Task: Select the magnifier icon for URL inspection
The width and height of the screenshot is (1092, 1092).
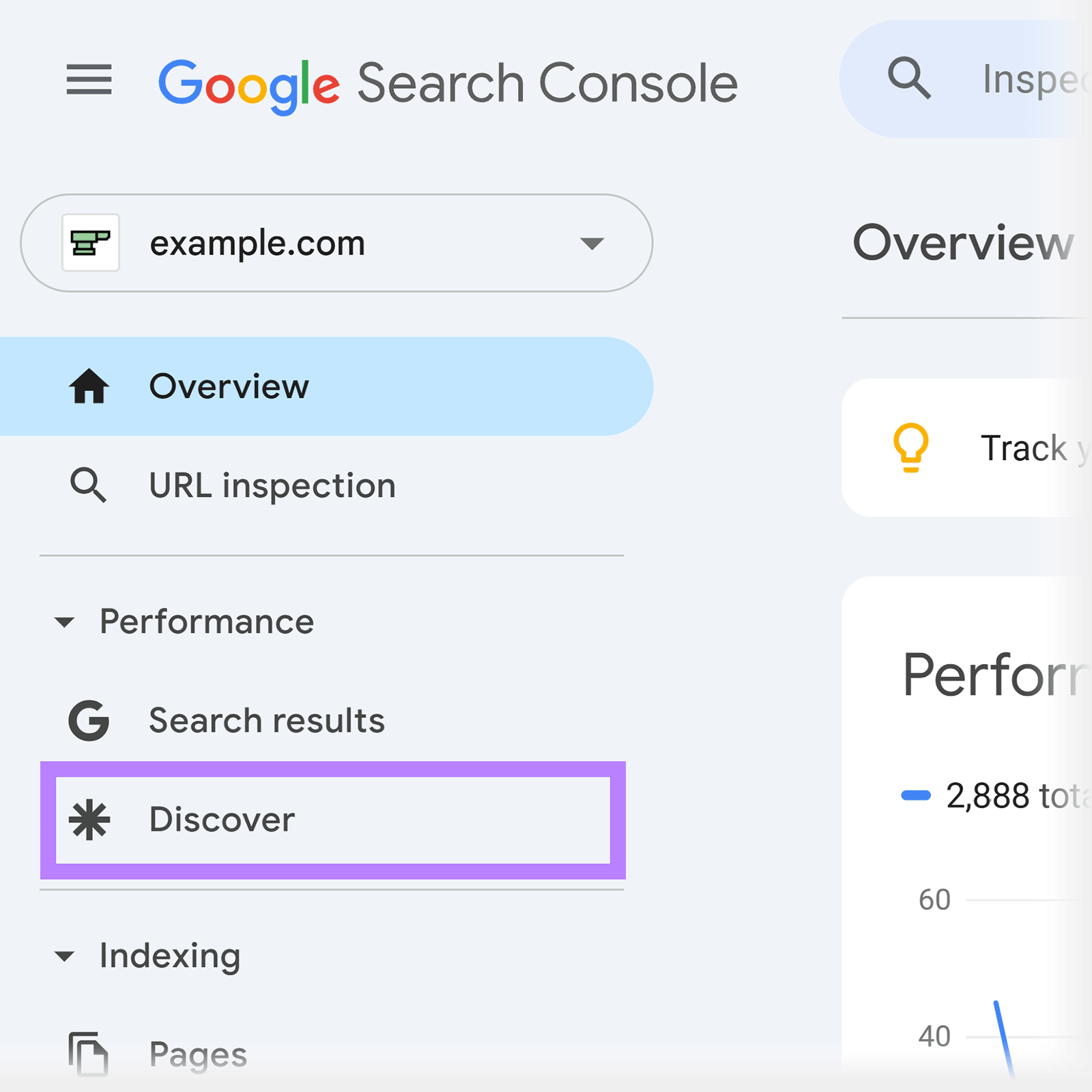Action: 89,486
